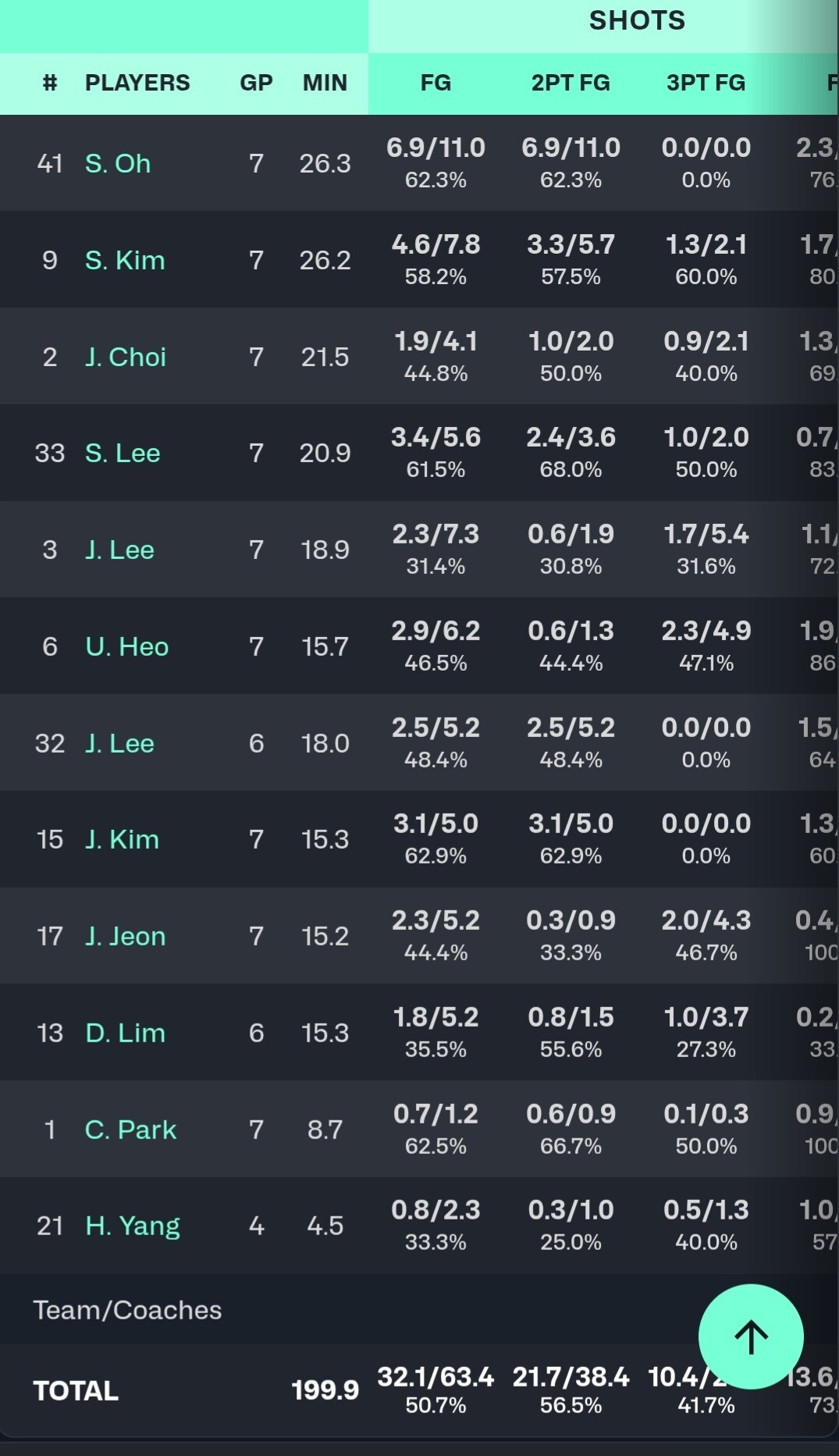Image resolution: width=839 pixels, height=1456 pixels.
Task: Open D. Lim player page
Action: (126, 1034)
